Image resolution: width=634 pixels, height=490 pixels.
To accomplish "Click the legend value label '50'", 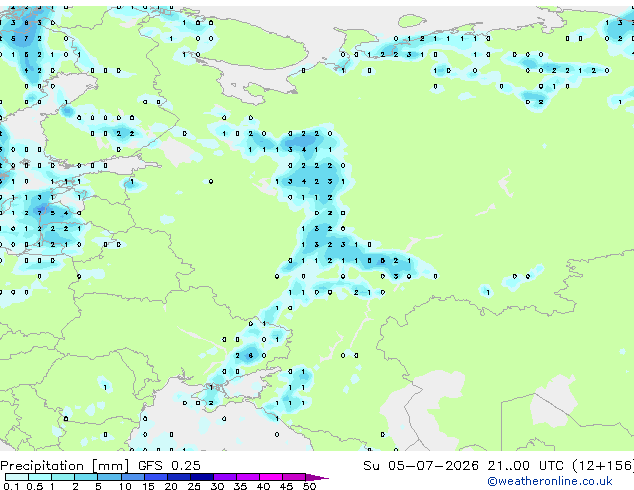I will pyautogui.click(x=310, y=486).
